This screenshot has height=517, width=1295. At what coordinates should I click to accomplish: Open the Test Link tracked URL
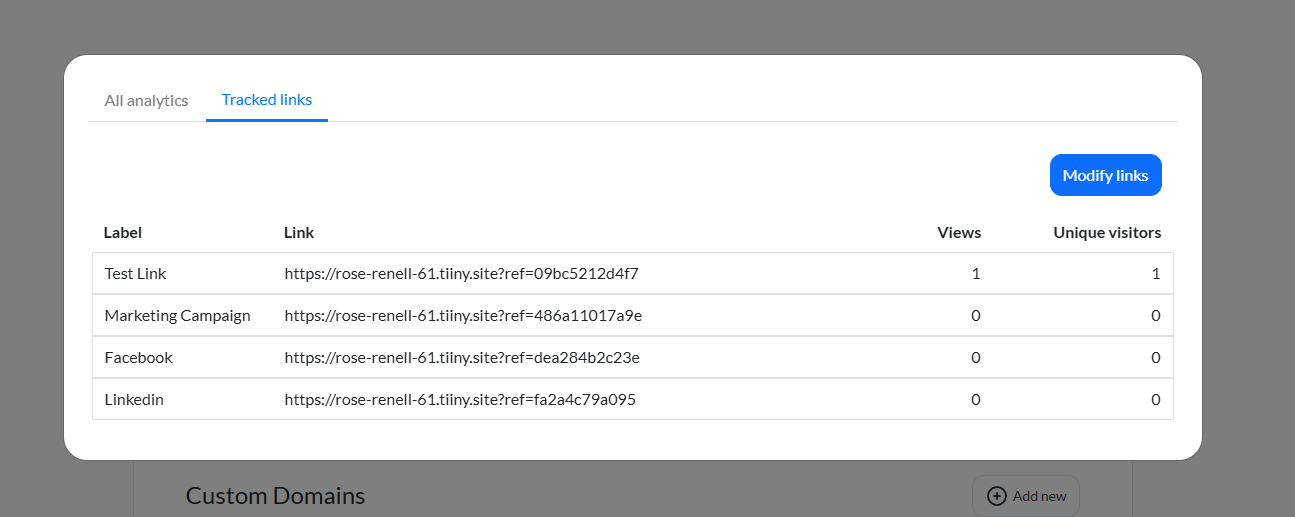tap(461, 273)
